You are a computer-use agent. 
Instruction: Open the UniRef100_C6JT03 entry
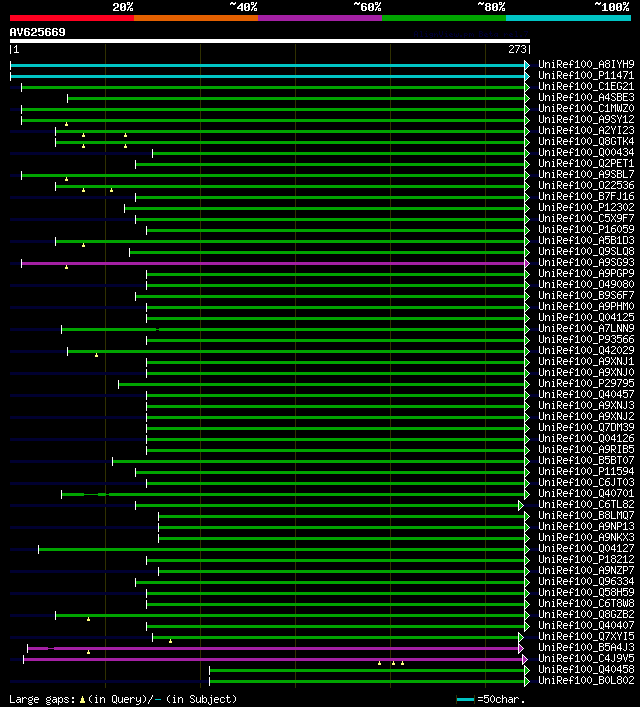(x=586, y=482)
